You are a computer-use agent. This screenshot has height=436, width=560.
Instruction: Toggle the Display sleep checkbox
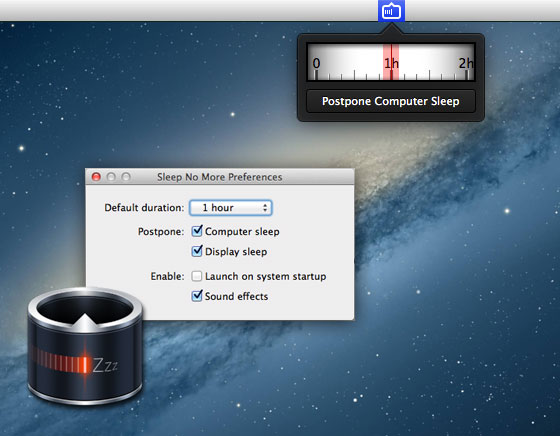coord(197,251)
